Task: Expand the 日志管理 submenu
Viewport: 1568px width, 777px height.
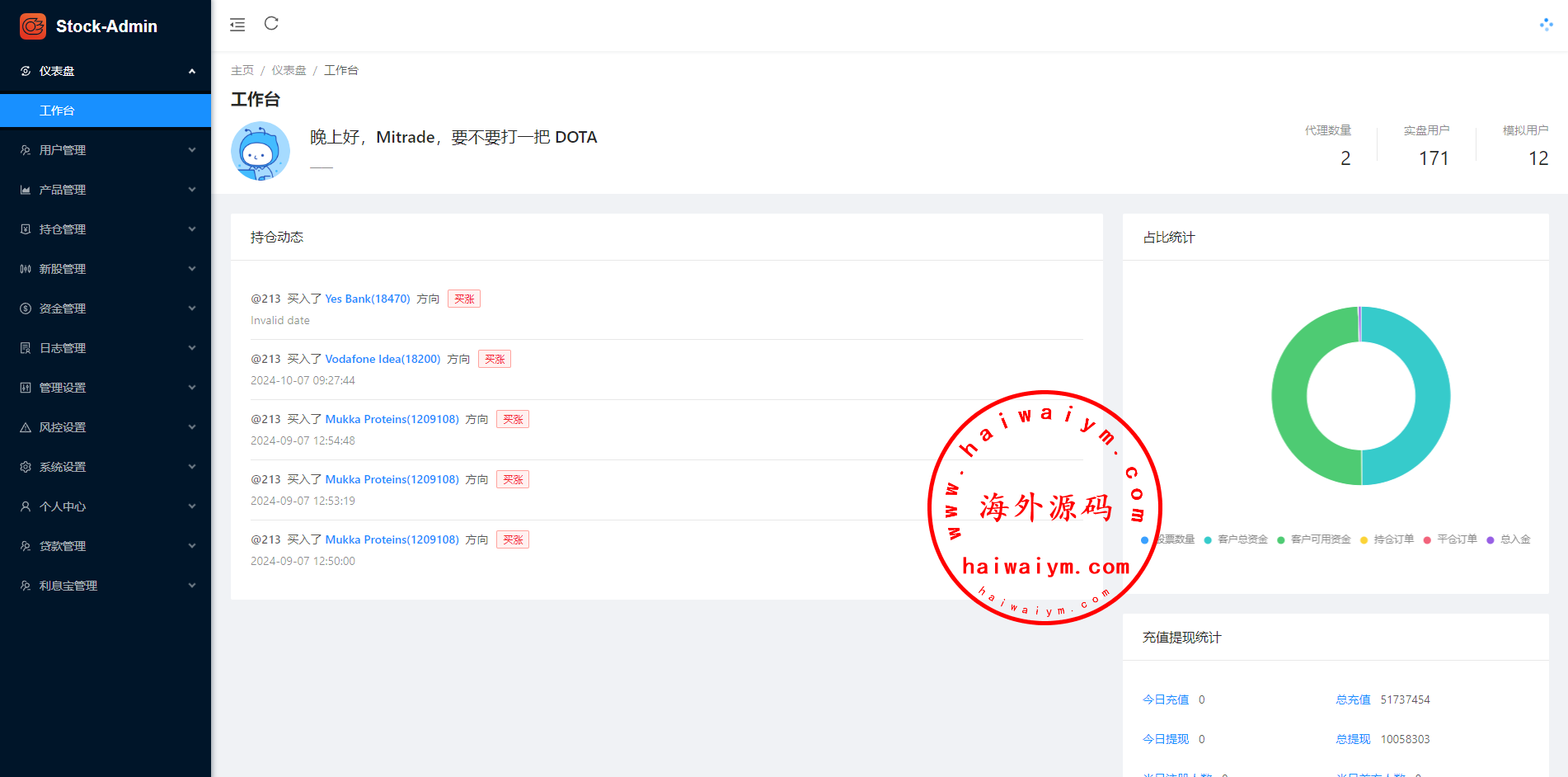Action: click(106, 348)
